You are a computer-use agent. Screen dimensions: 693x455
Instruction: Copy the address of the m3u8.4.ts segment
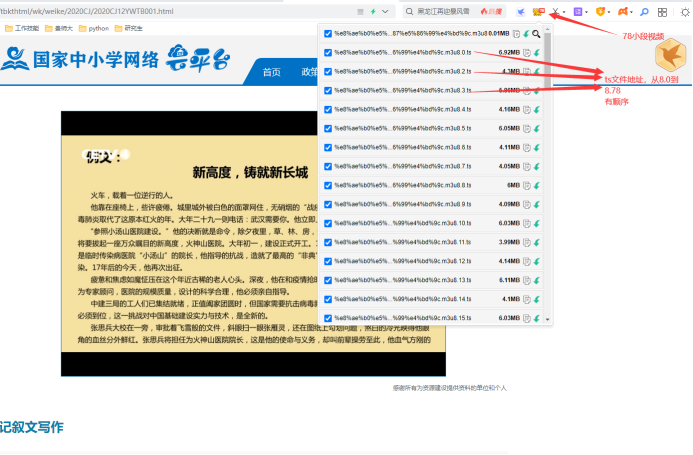tap(527, 110)
